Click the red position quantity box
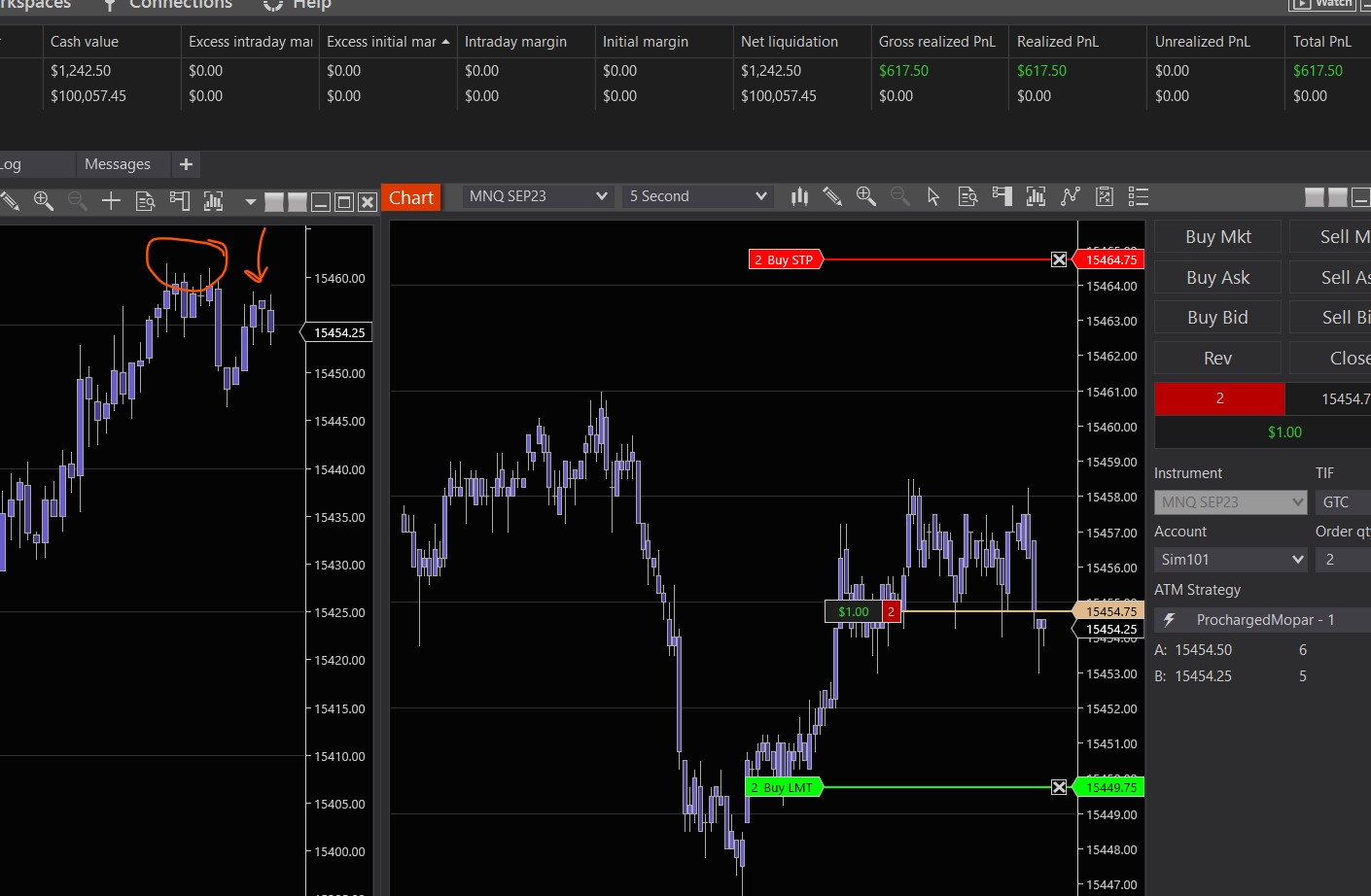Image resolution: width=1371 pixels, height=896 pixels. point(1219,398)
